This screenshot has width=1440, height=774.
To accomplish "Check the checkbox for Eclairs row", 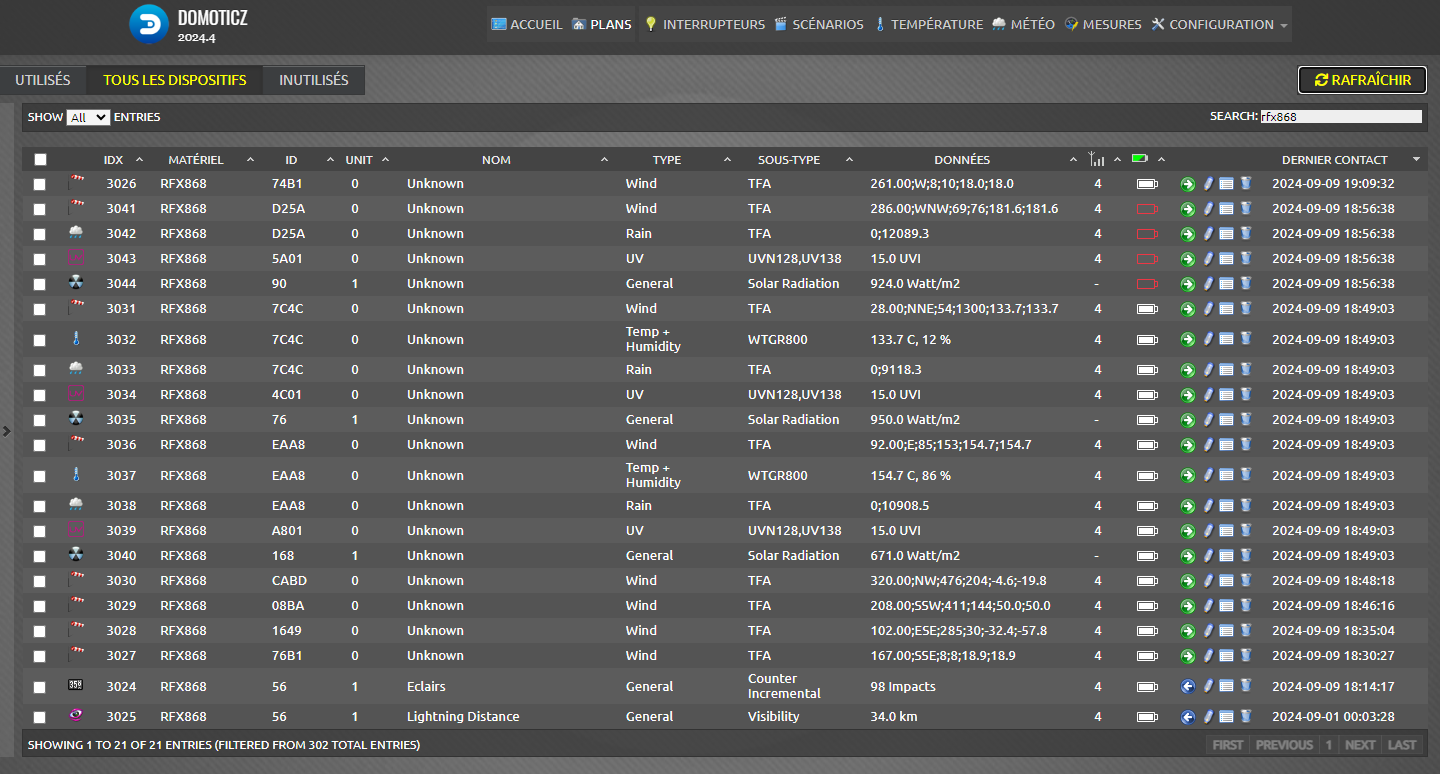I will (x=40, y=688).
